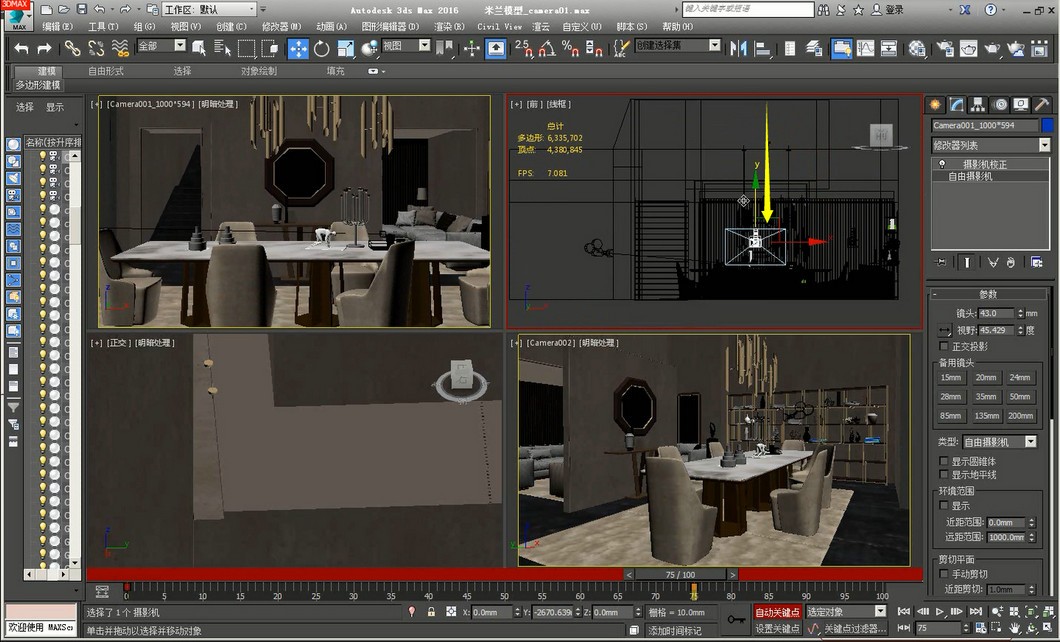Click the camera object color swatch
1060x642 pixels.
1046,126
